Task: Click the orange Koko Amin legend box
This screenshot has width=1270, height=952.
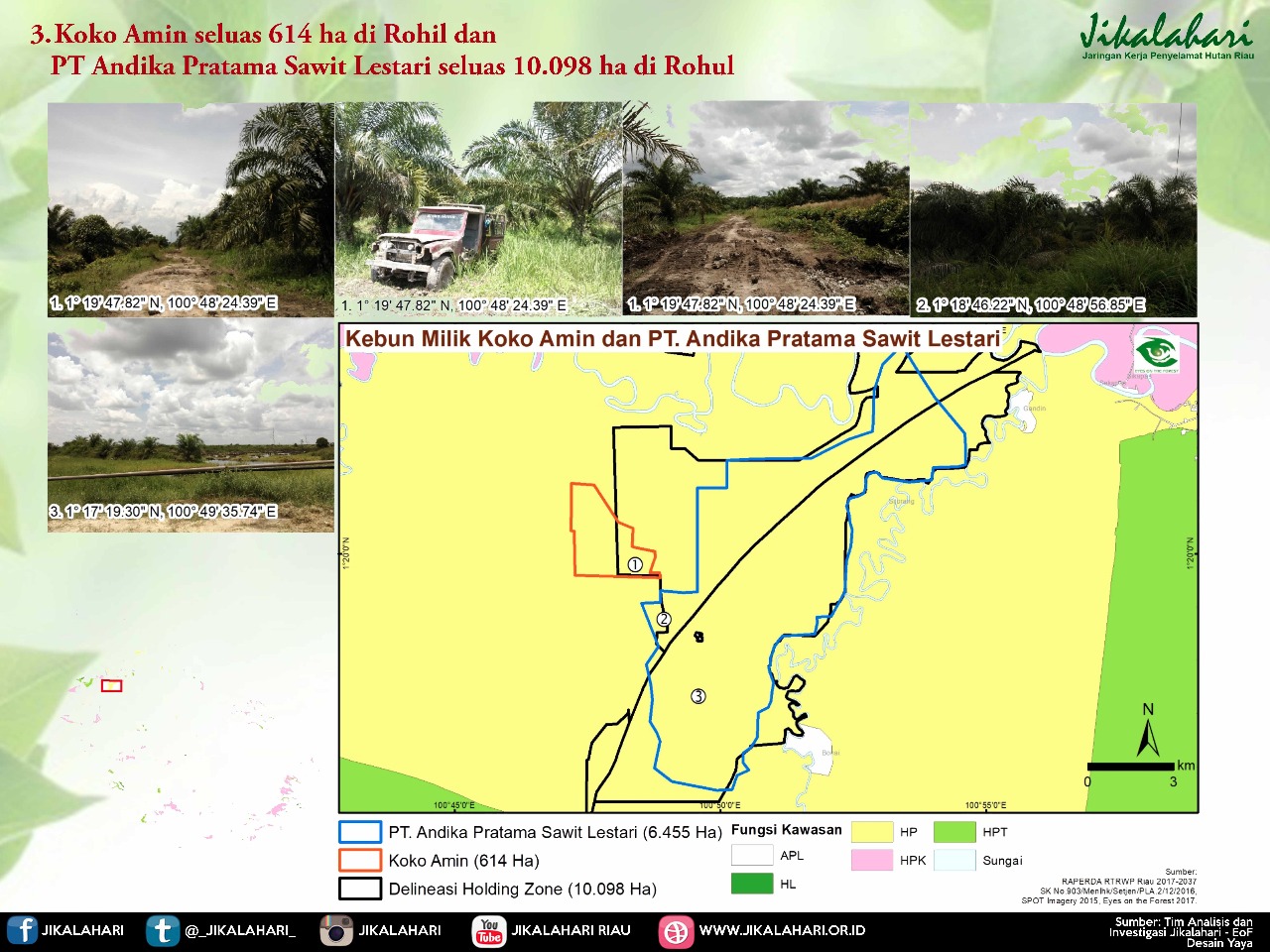Action: 360,860
